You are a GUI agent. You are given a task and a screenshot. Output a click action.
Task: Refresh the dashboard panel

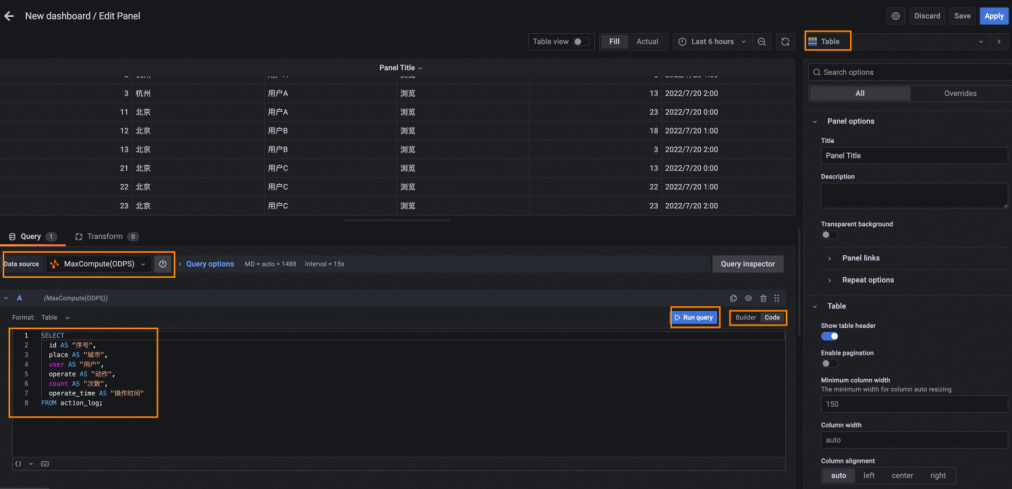click(x=785, y=41)
